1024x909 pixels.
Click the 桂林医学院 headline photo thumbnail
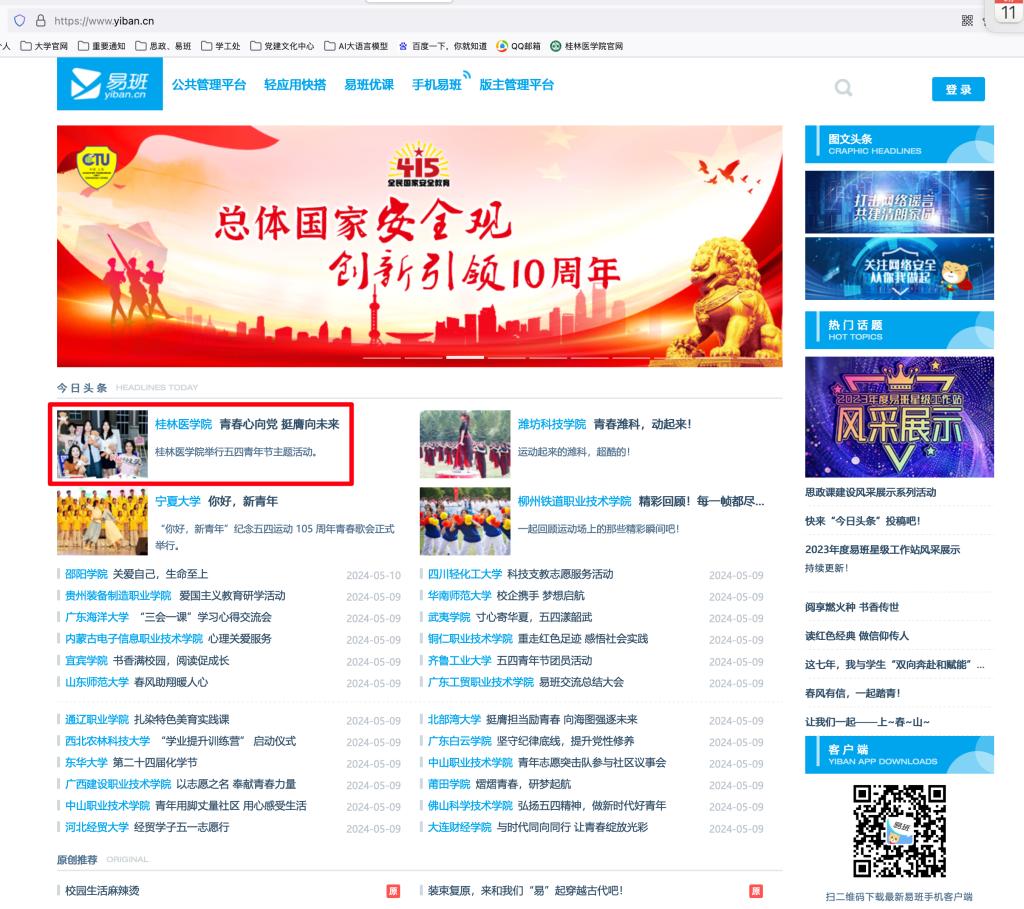[x=102, y=443]
